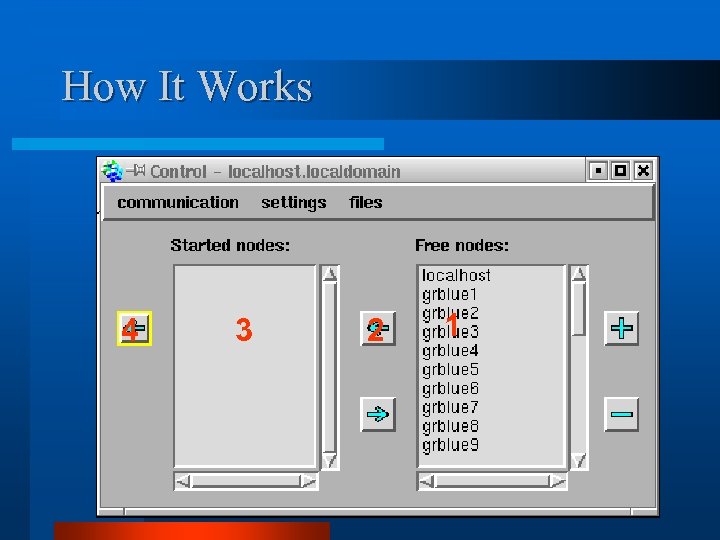Screen dimensions: 720x540
Task: Click left arrow of Started nodes horizontal scrollbar
Action: 183,481
